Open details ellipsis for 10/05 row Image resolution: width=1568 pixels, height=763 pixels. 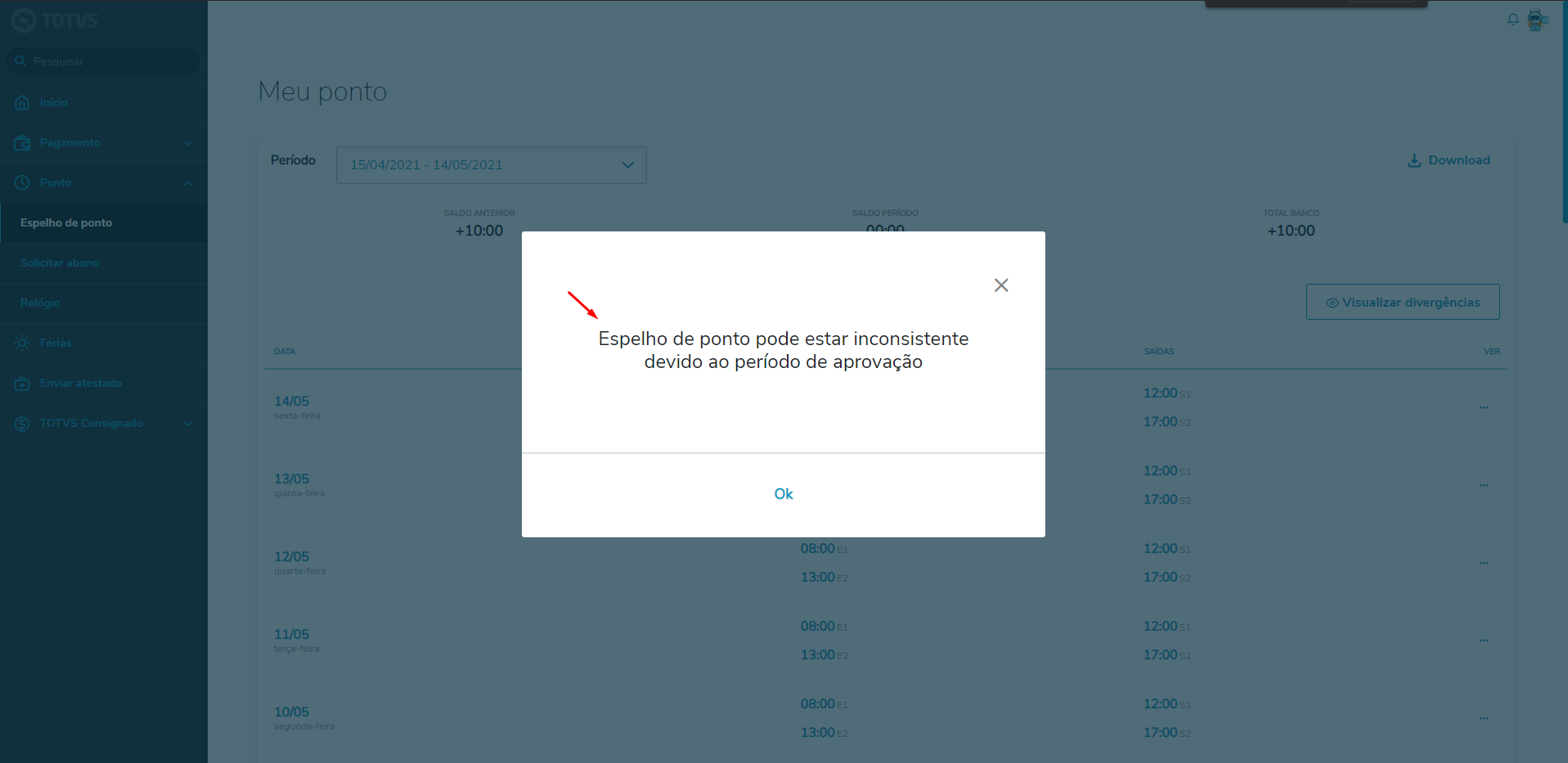1484,718
